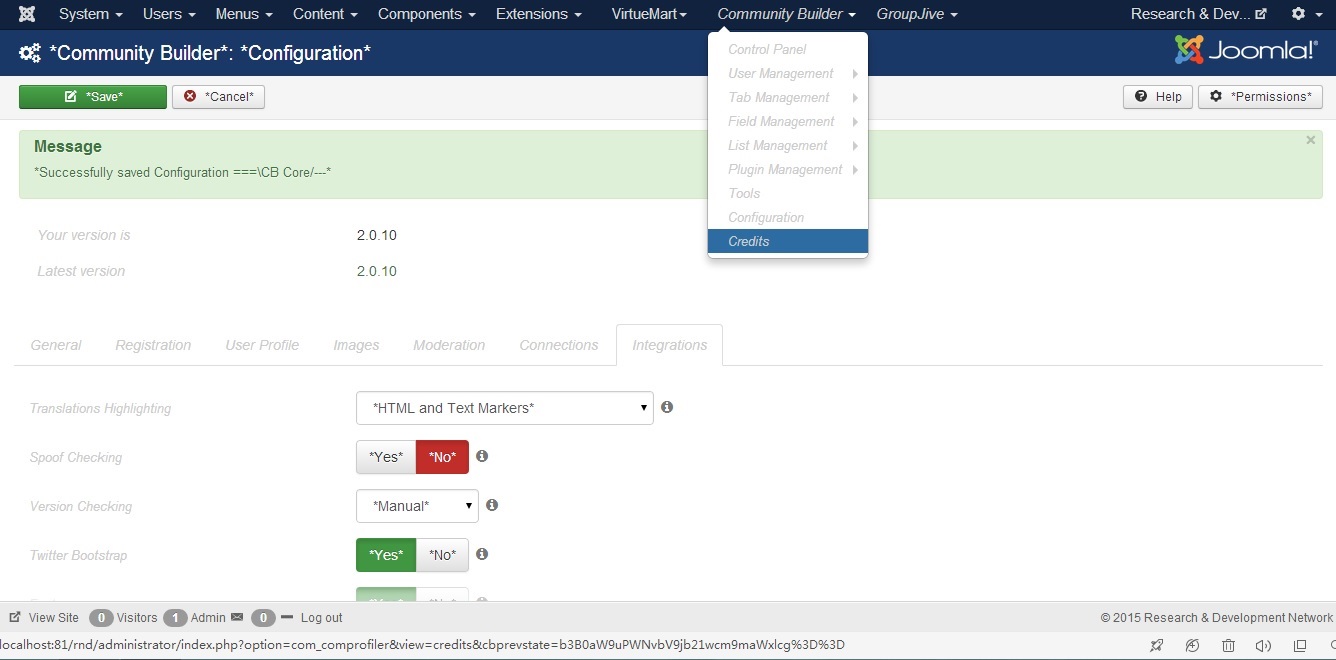The height and width of the screenshot is (660, 1336).
Task: Set Twitter Bootstrap to No
Action: [442, 555]
